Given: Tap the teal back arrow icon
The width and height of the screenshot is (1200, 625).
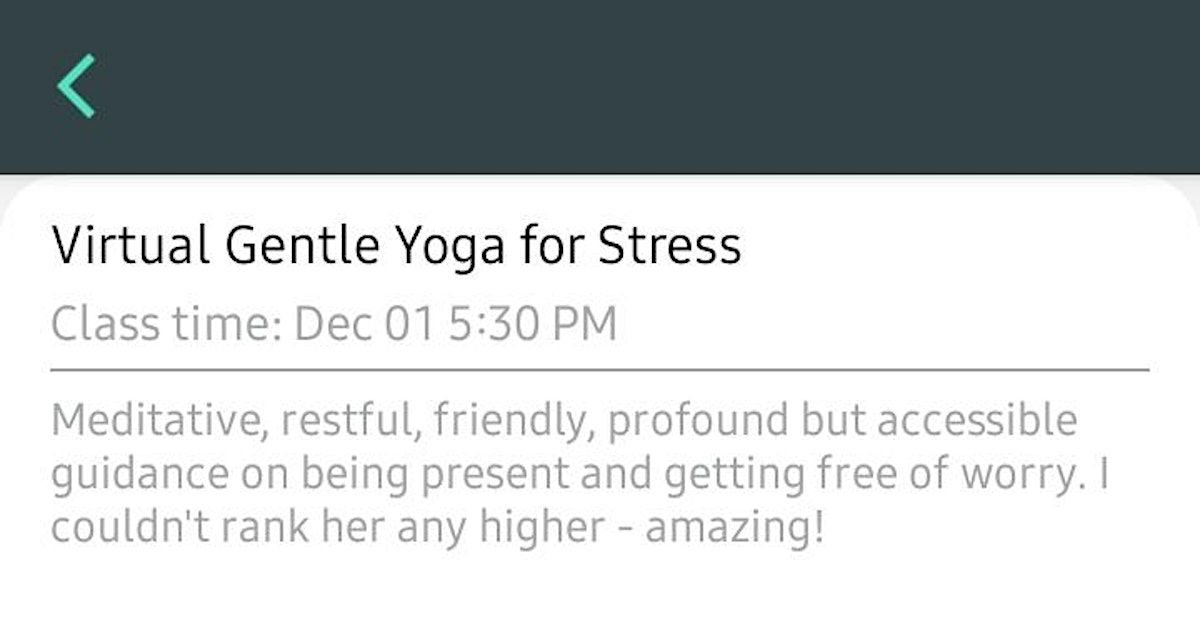Looking at the screenshot, I should [x=76, y=86].
